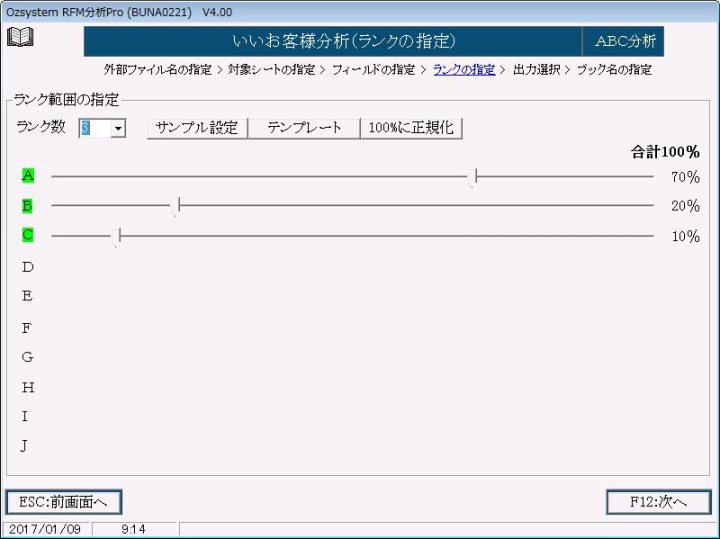Viewport: 720px width, 539px height.
Task: Click the ABC分析 header button
Action: (624, 41)
